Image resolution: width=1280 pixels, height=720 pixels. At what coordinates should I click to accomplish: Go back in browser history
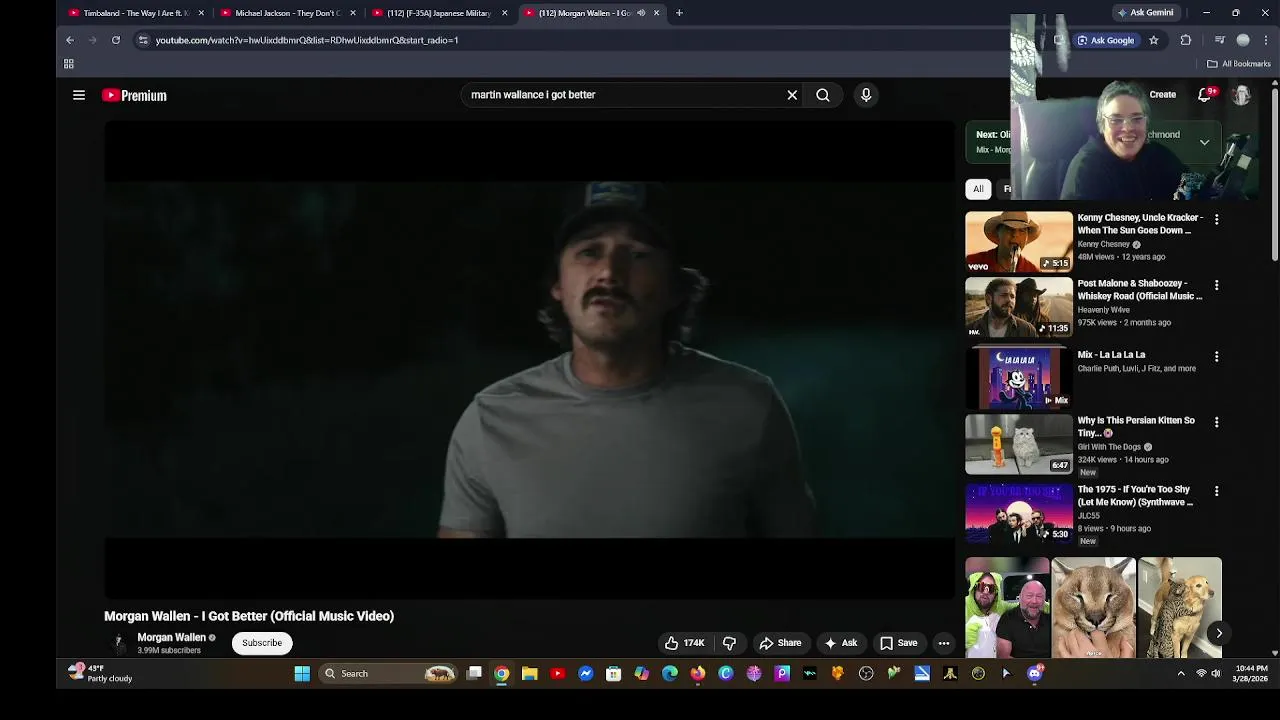[70, 40]
